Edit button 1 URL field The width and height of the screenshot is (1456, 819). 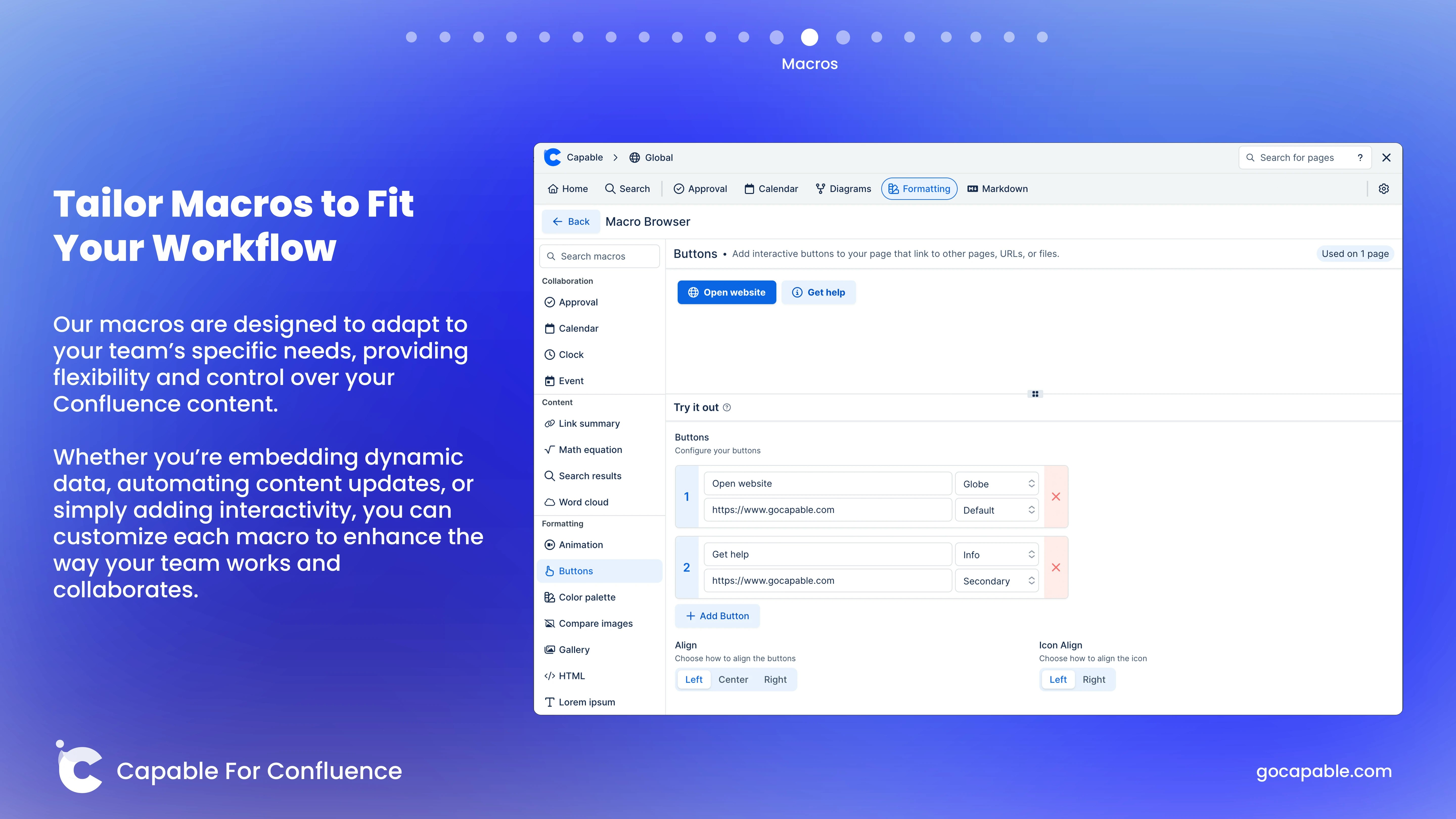pos(828,510)
